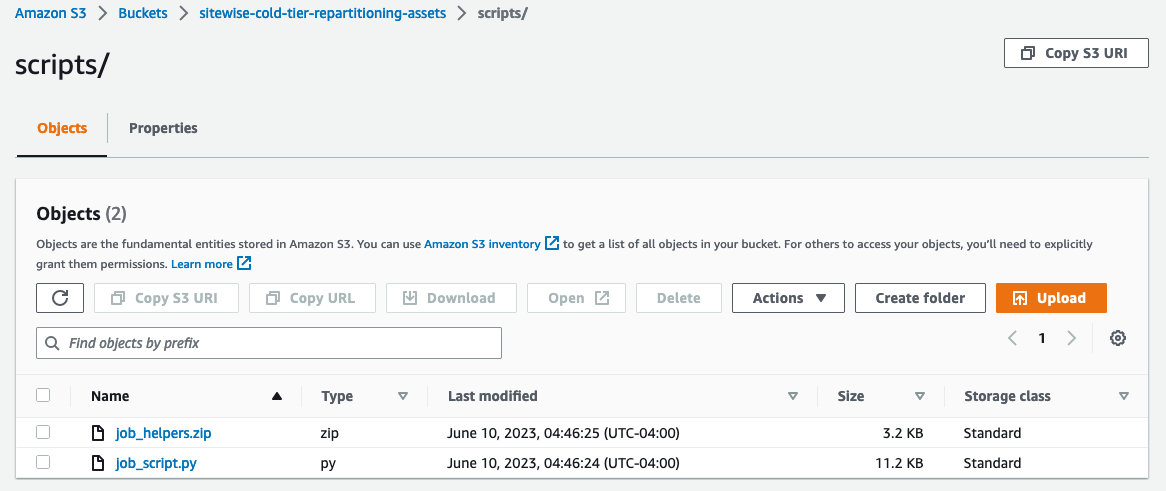
Task: Click the search magnifier icon in prefix field
Action: click(x=52, y=343)
